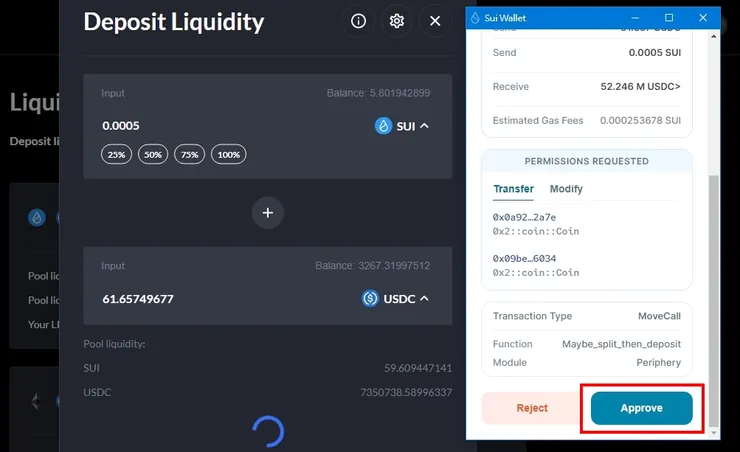Click the wallet scrollbar down arrow

[x=714, y=433]
